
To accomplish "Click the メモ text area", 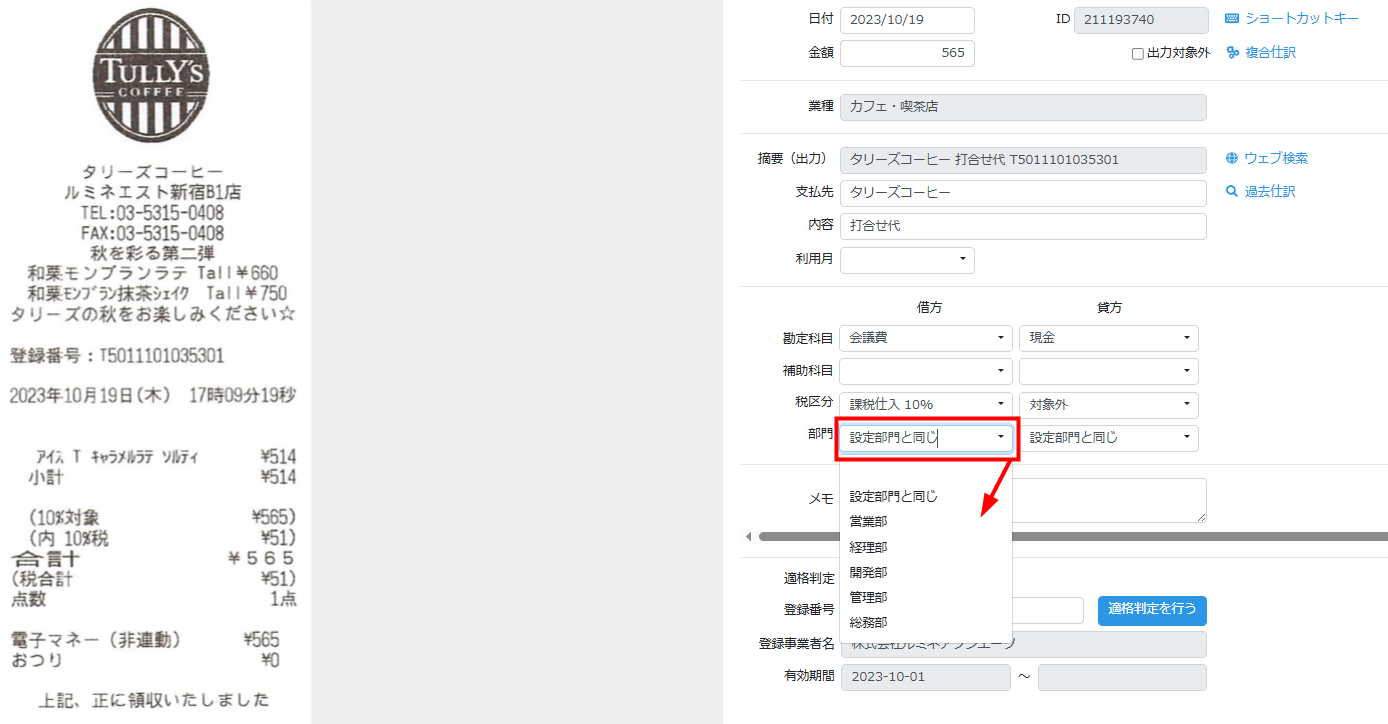I will (x=1109, y=500).
